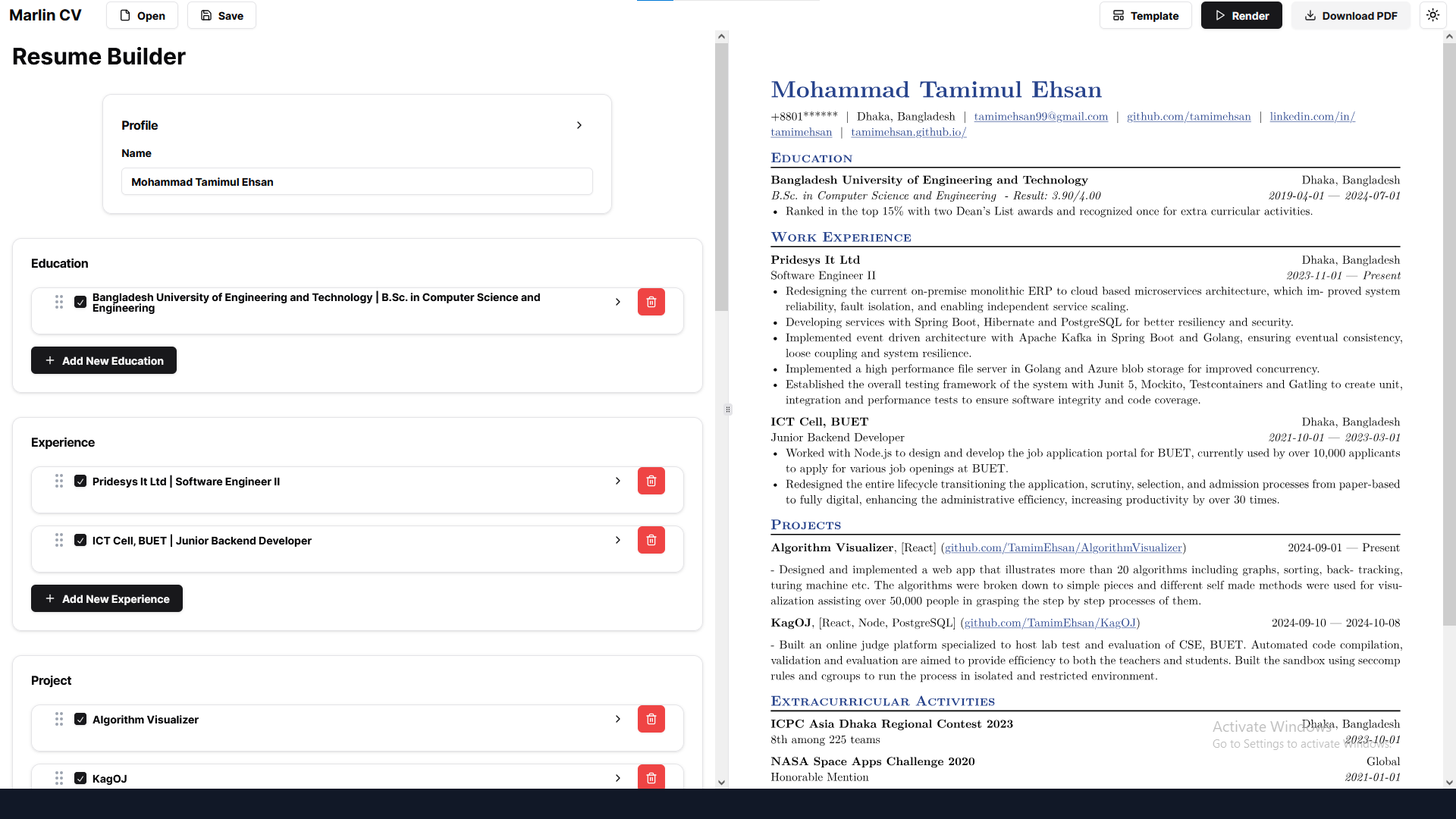Uncheck the Algorithm Visualizer checkbox
Screen dimensions: 1456x819
[80, 719]
